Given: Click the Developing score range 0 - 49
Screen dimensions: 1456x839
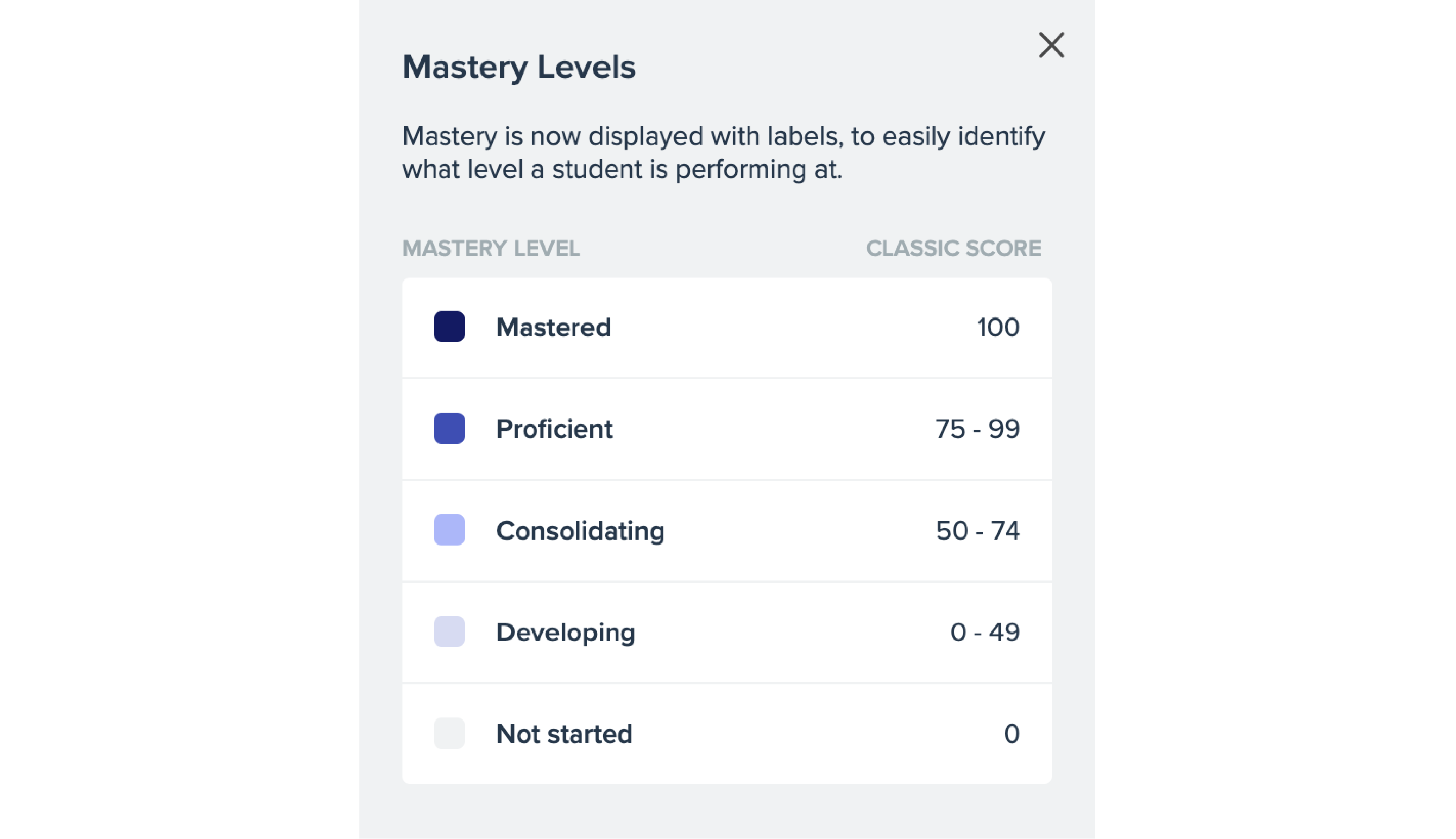Looking at the screenshot, I should pyautogui.click(x=985, y=632).
